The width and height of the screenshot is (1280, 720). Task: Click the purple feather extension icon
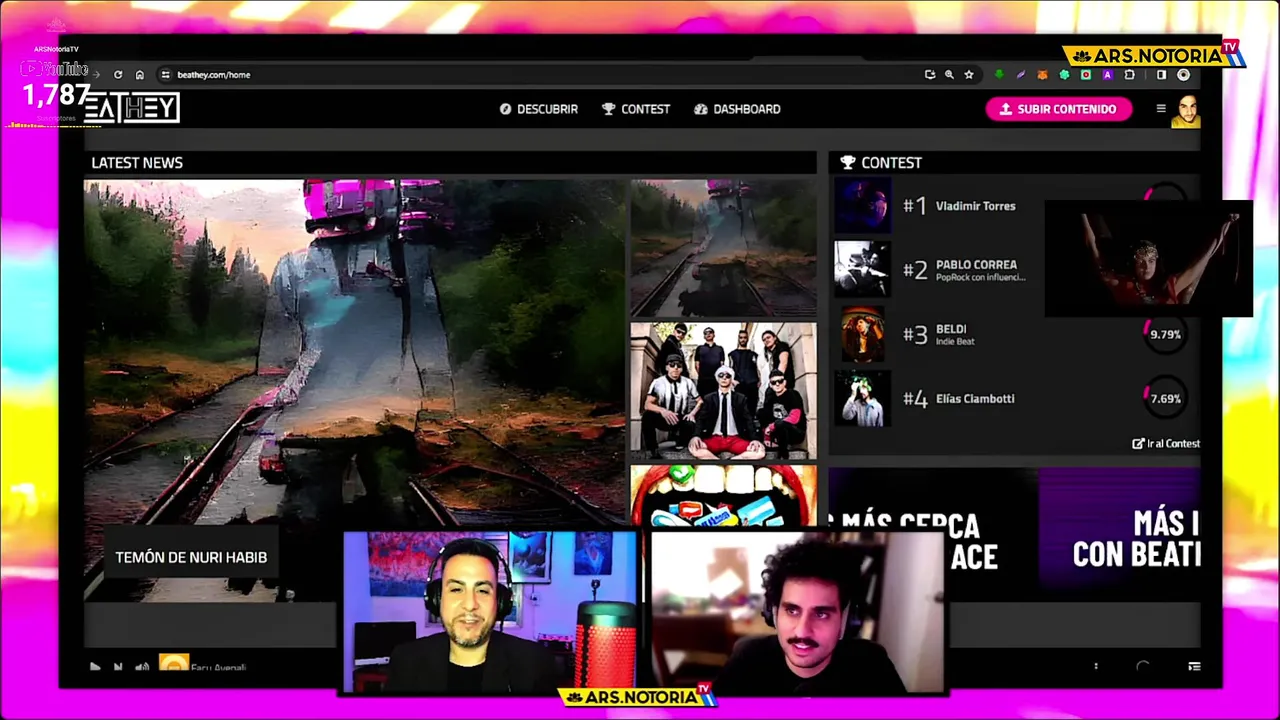(x=1021, y=74)
